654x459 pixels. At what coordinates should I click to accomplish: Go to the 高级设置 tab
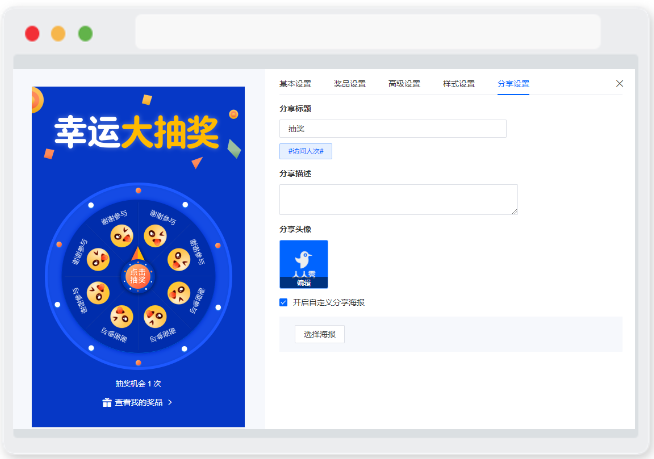(404, 83)
